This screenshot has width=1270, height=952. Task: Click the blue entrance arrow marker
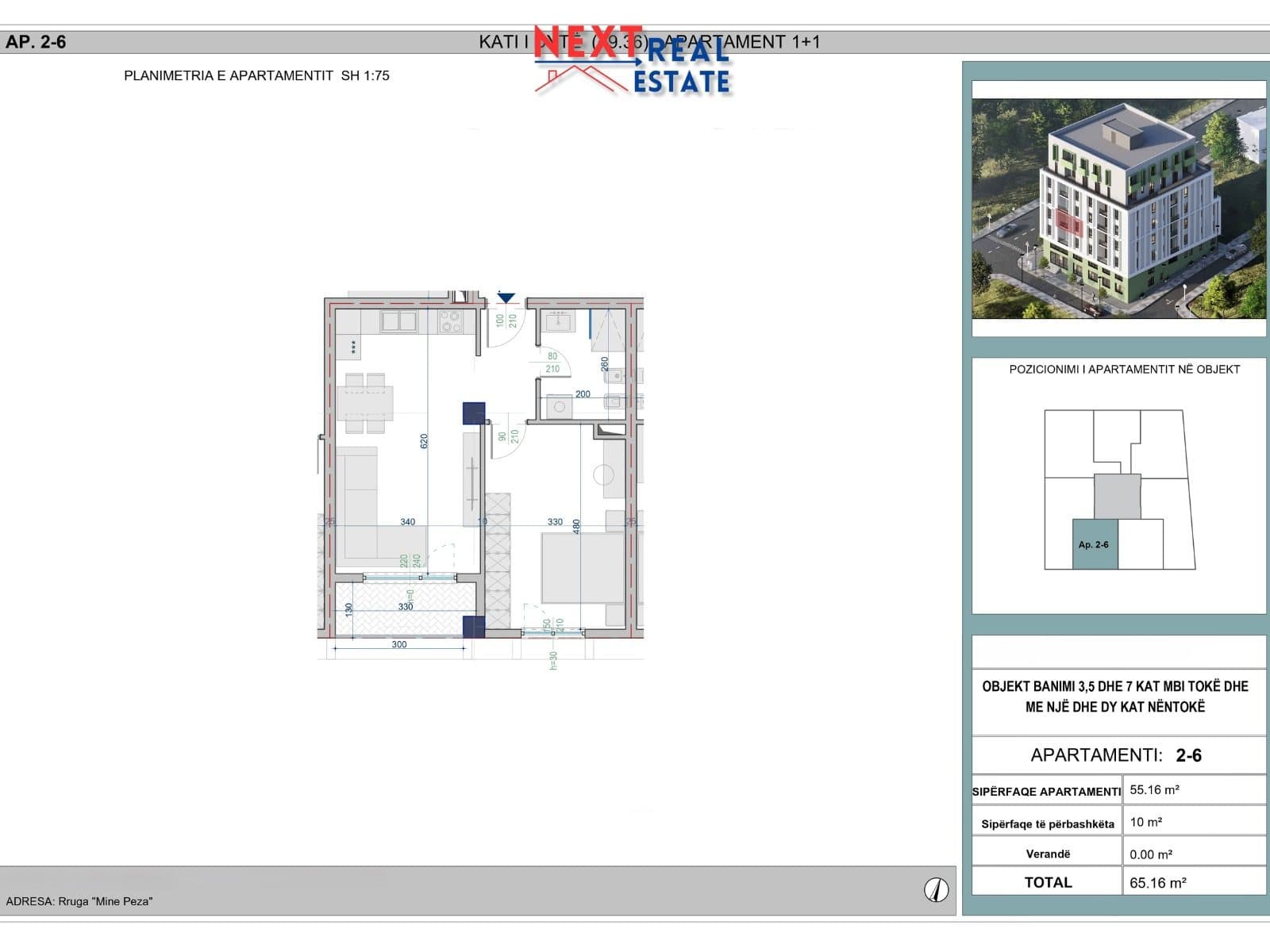click(506, 298)
